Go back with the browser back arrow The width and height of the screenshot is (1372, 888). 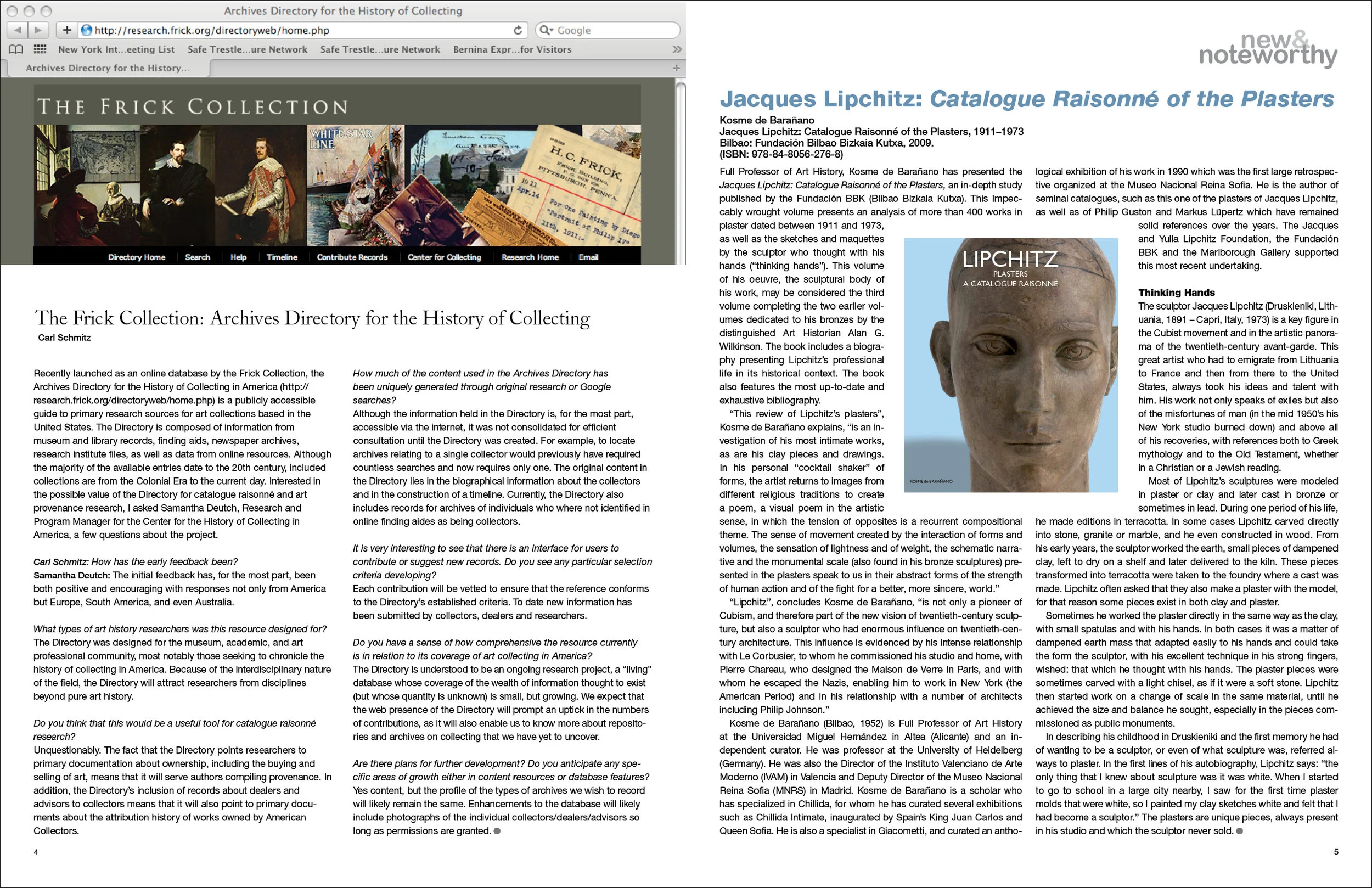click(x=18, y=30)
